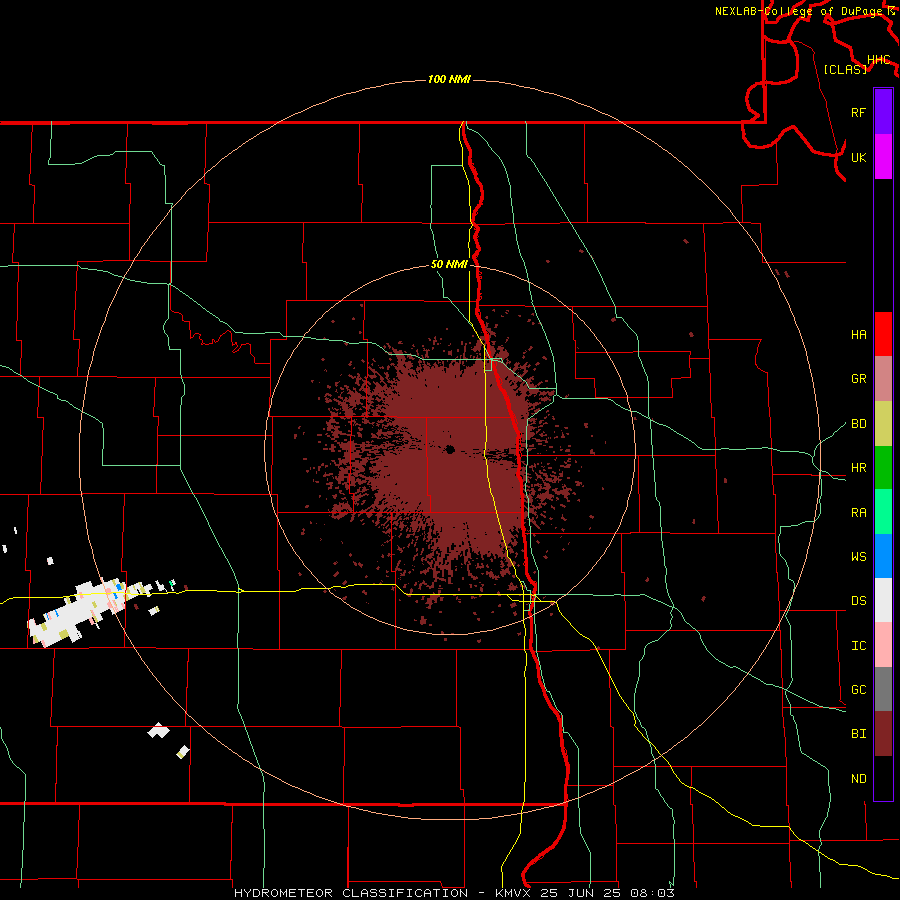Click the BI legend label
This screenshot has height=900, width=900.
click(x=858, y=734)
